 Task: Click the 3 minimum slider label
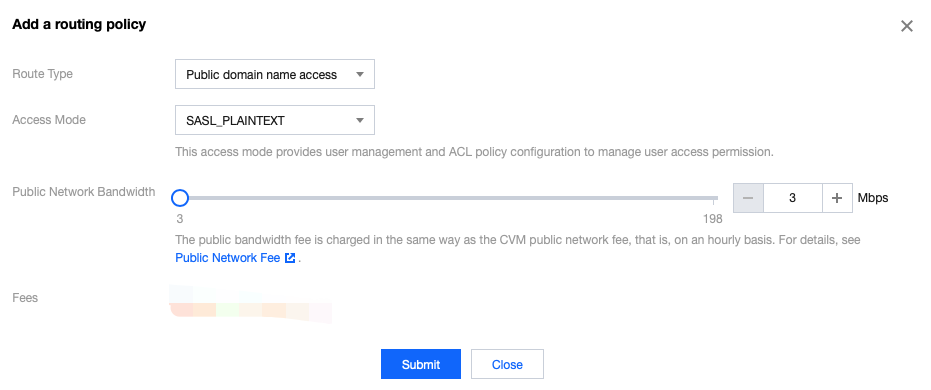pos(180,219)
